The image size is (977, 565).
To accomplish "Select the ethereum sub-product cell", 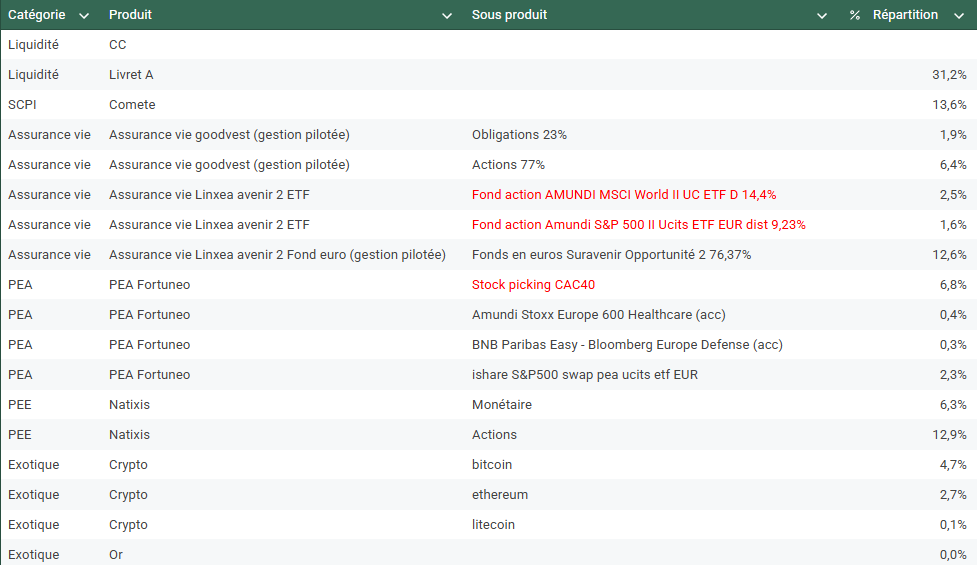I will click(500, 495).
